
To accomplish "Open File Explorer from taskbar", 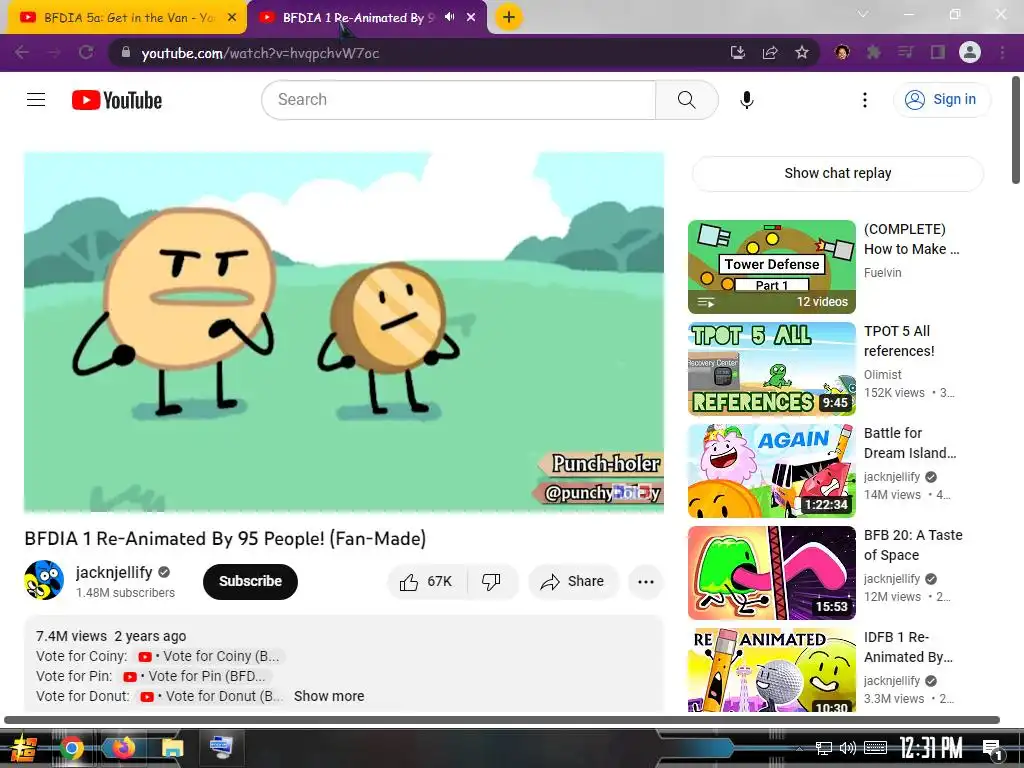I will 172,748.
